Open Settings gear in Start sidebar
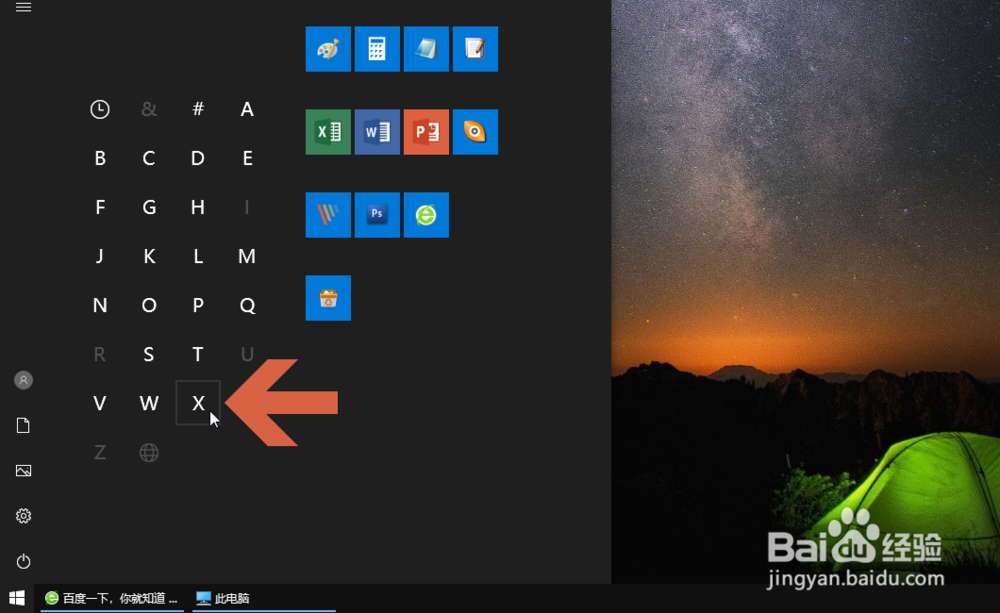 [x=24, y=515]
